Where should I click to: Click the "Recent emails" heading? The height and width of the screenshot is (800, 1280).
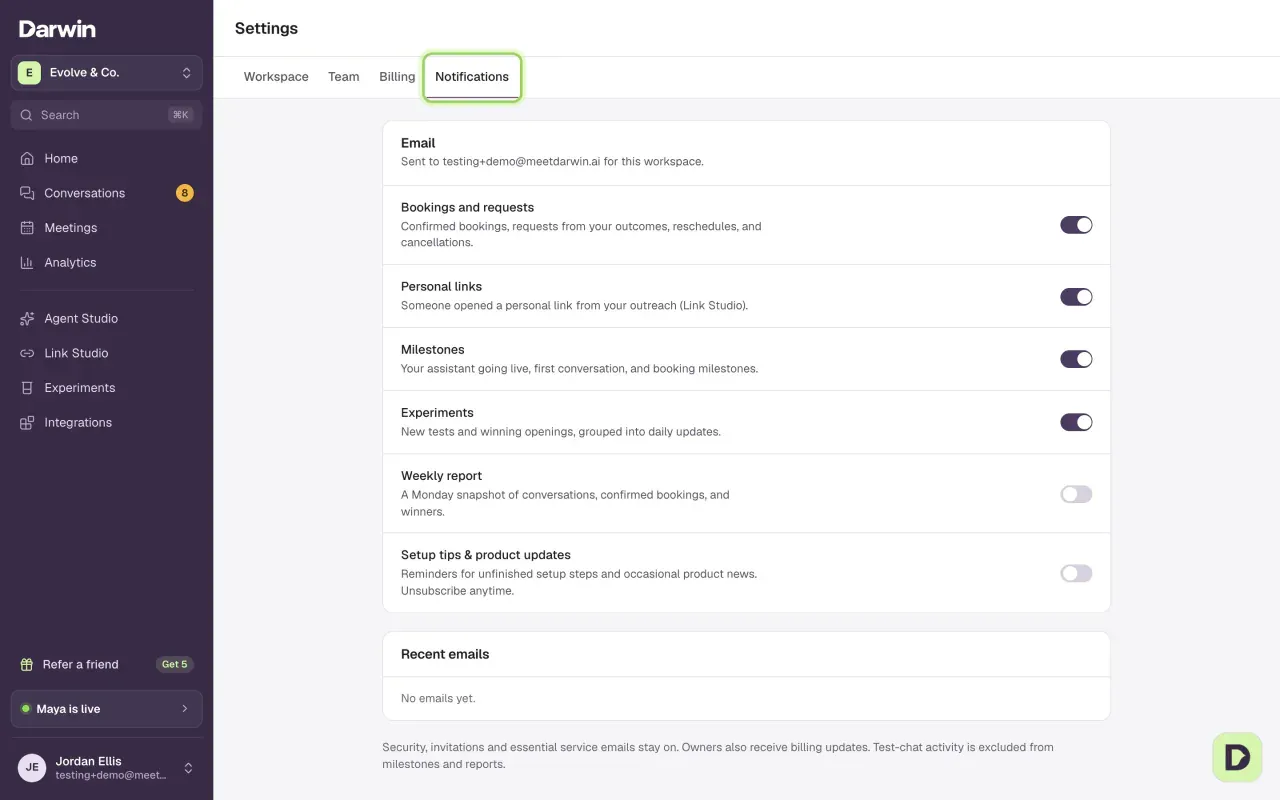445,654
